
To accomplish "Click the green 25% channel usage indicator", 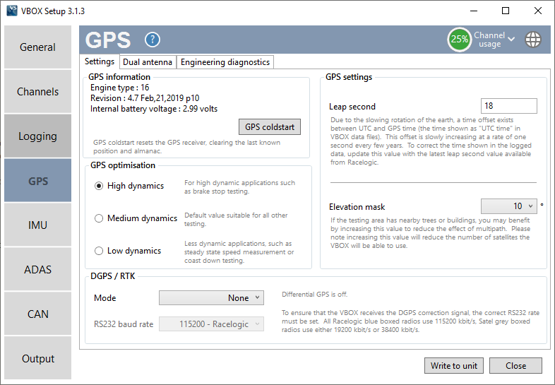I will coord(459,39).
